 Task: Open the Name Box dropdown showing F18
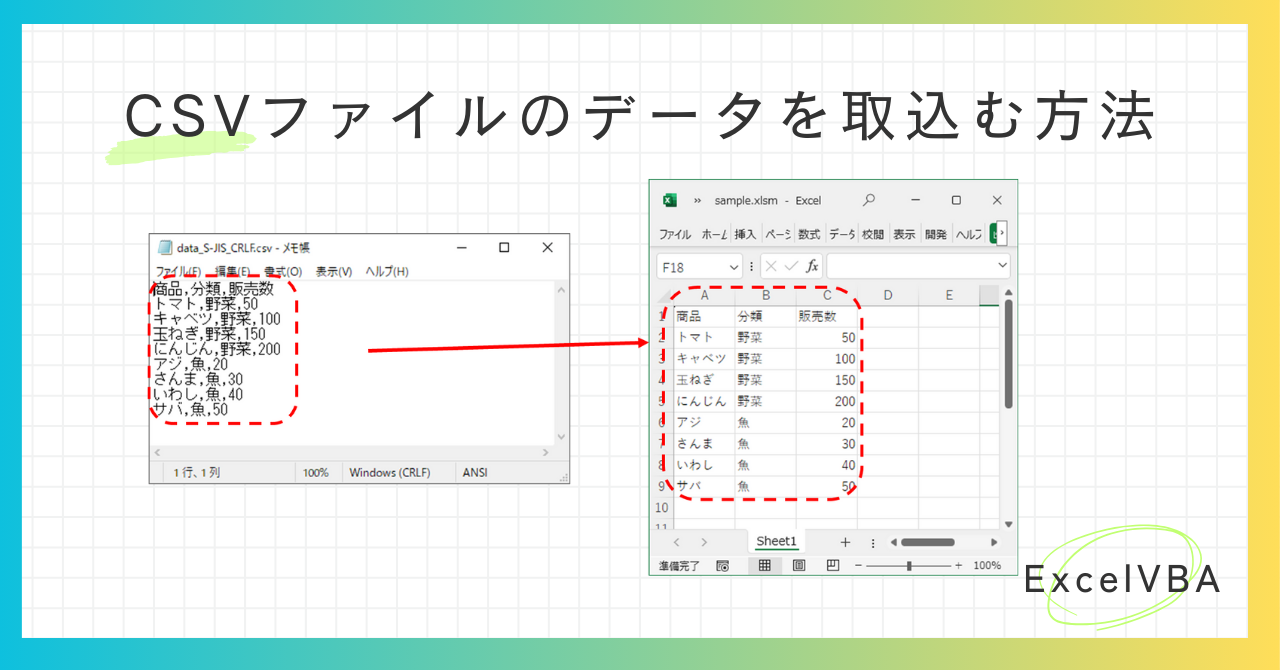tap(734, 266)
